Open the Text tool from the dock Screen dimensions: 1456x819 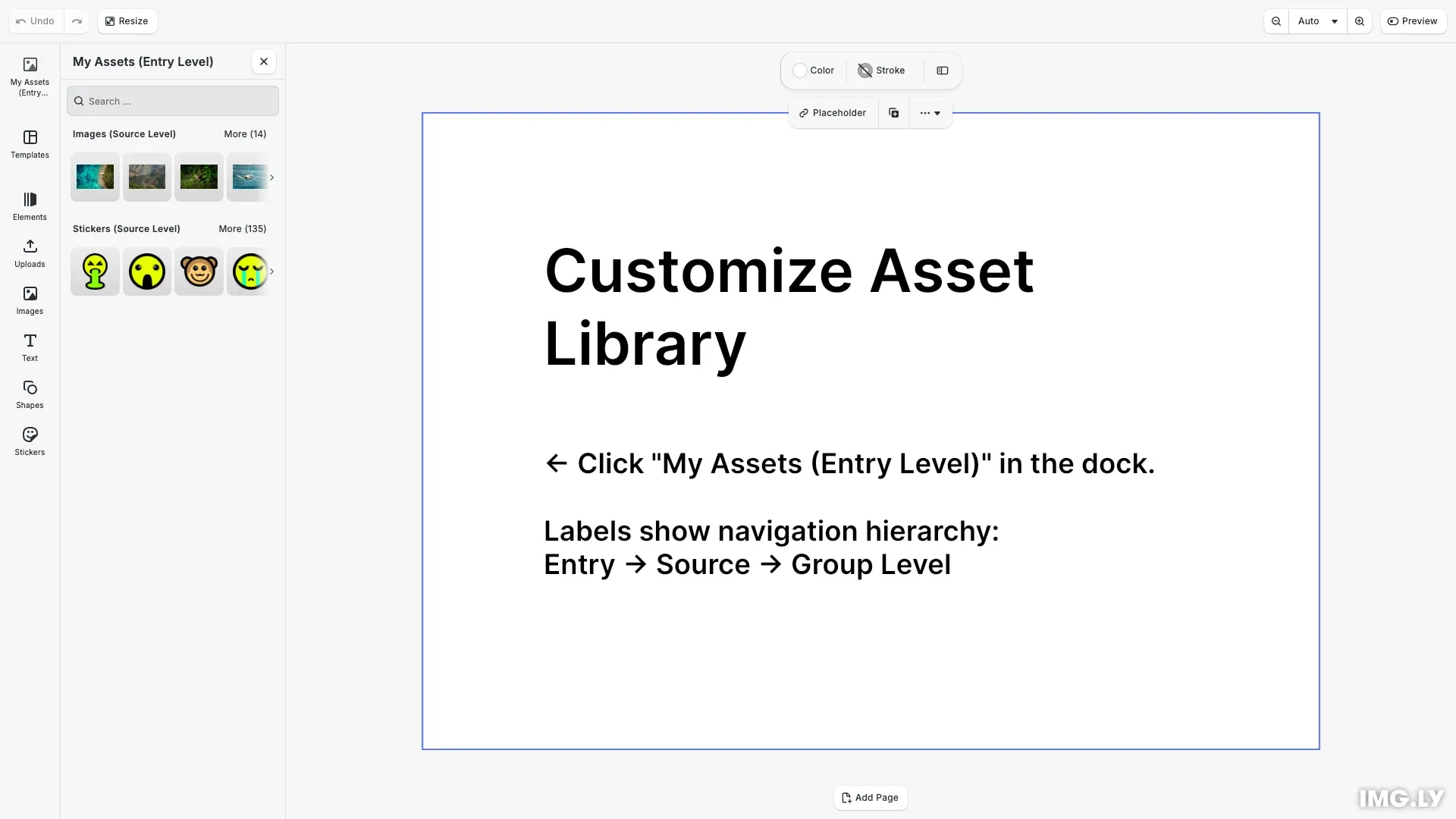point(30,347)
